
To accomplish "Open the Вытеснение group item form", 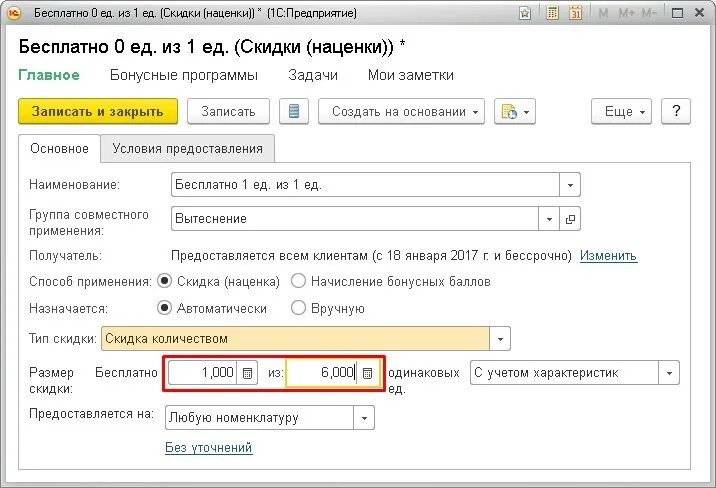I will click(x=570, y=219).
